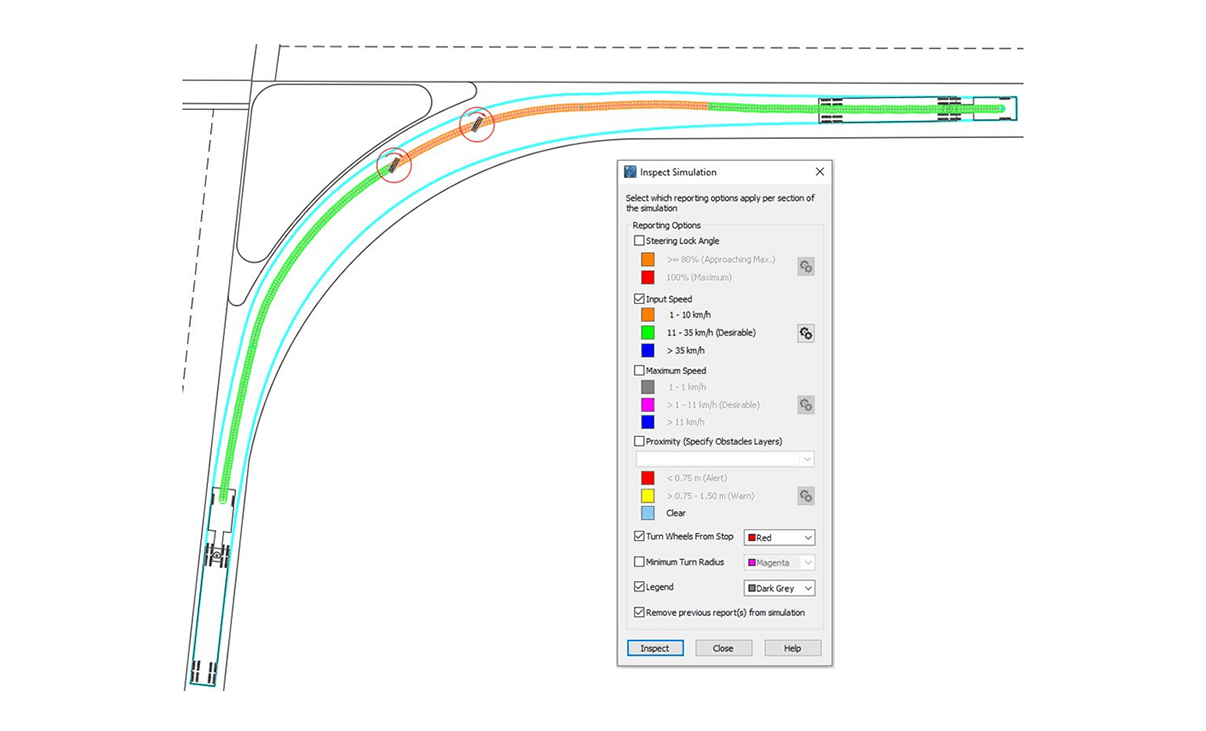Click the green 11 - 35 km/h swatch
The height and width of the screenshot is (731, 1206).
(648, 332)
